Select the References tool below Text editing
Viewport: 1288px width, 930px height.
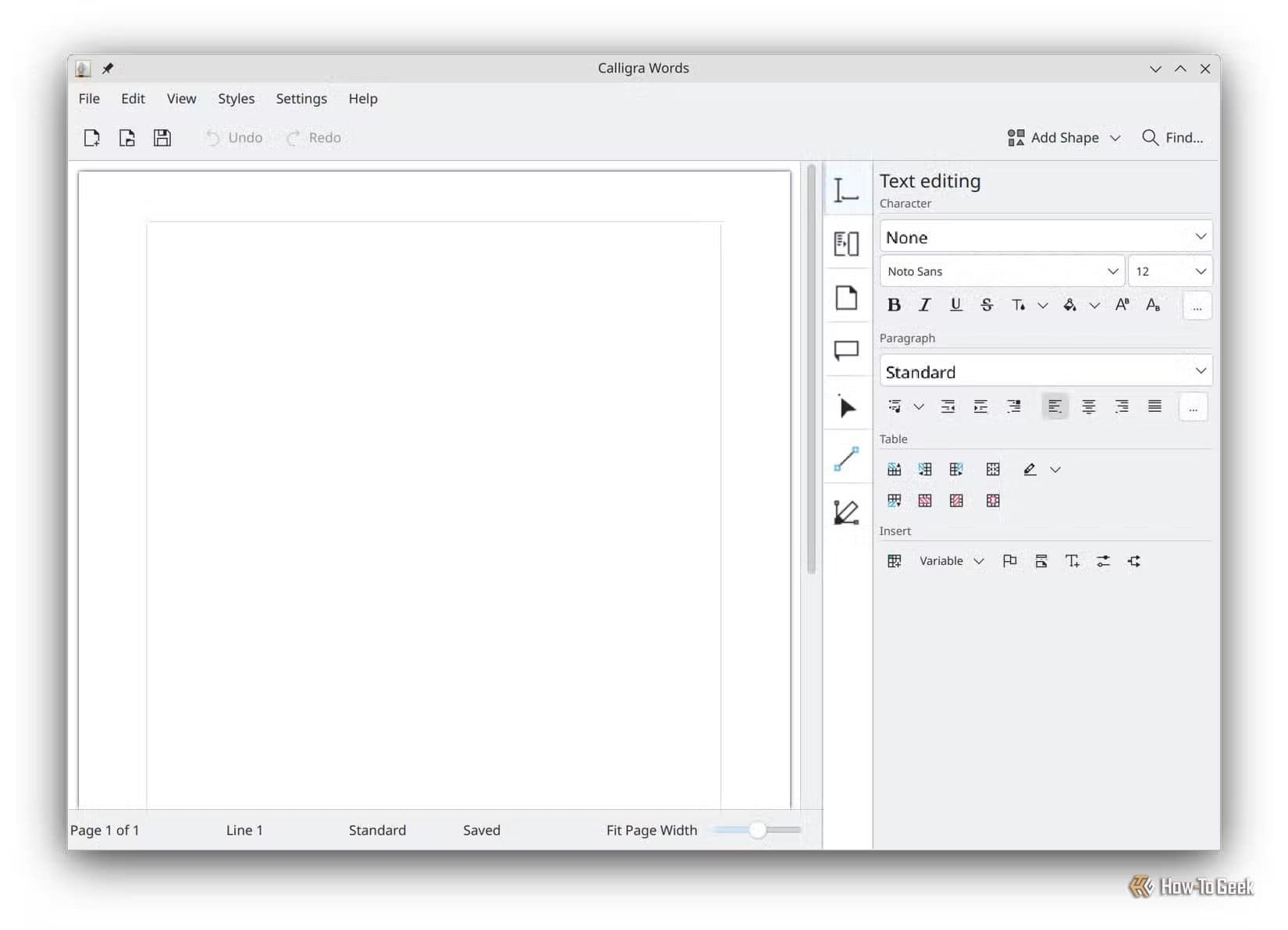click(847, 243)
